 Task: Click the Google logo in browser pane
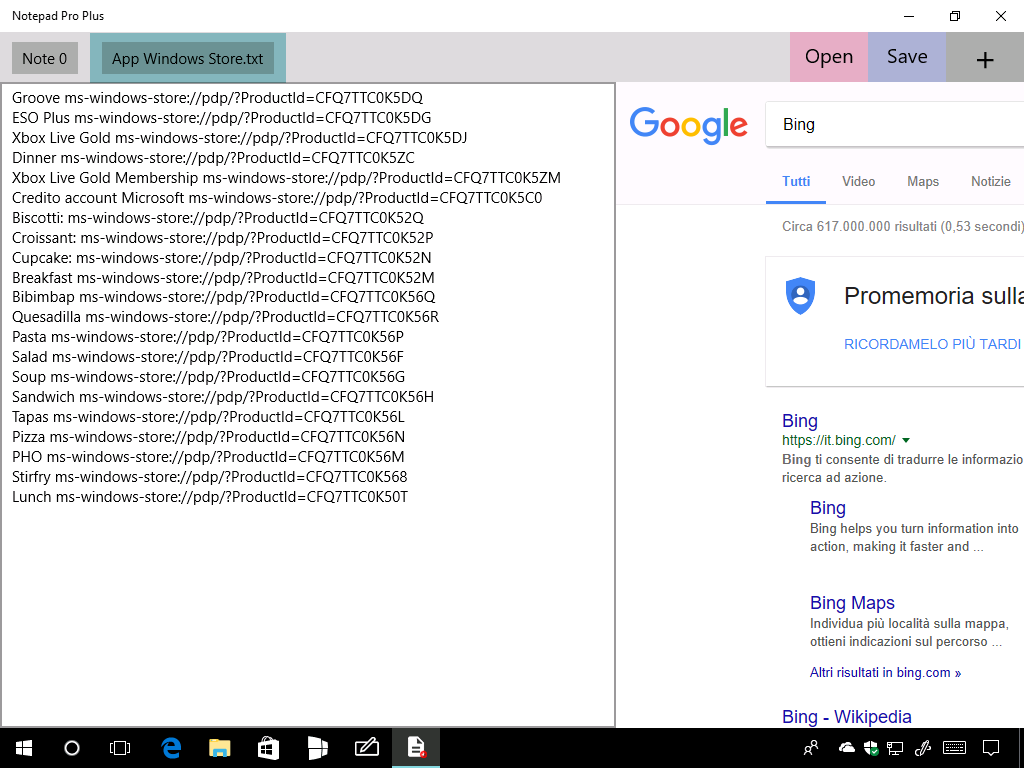688,125
